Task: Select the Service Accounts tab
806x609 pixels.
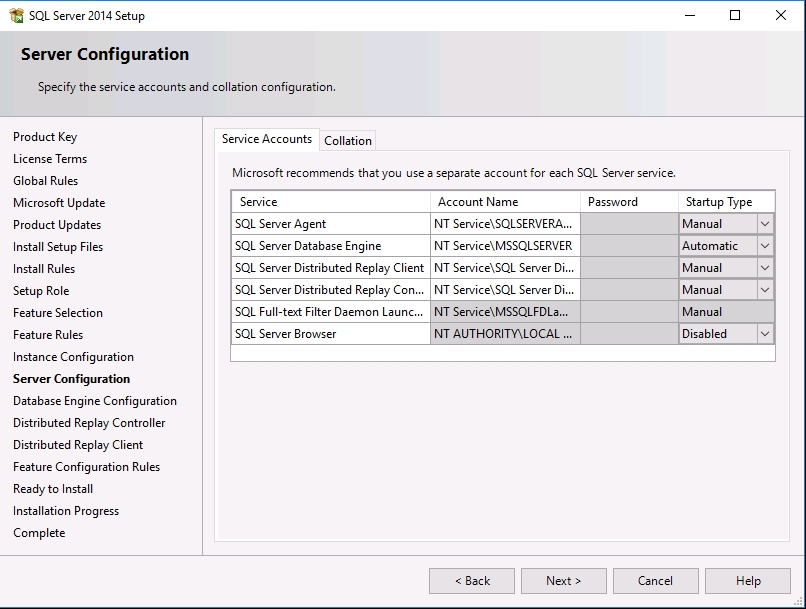Action: 267,139
